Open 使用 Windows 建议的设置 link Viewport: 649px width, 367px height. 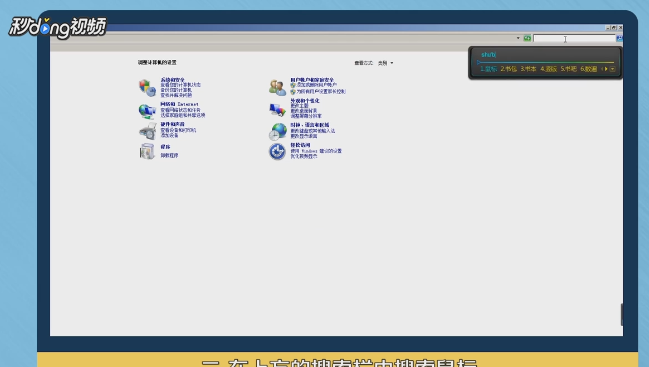(x=316, y=151)
